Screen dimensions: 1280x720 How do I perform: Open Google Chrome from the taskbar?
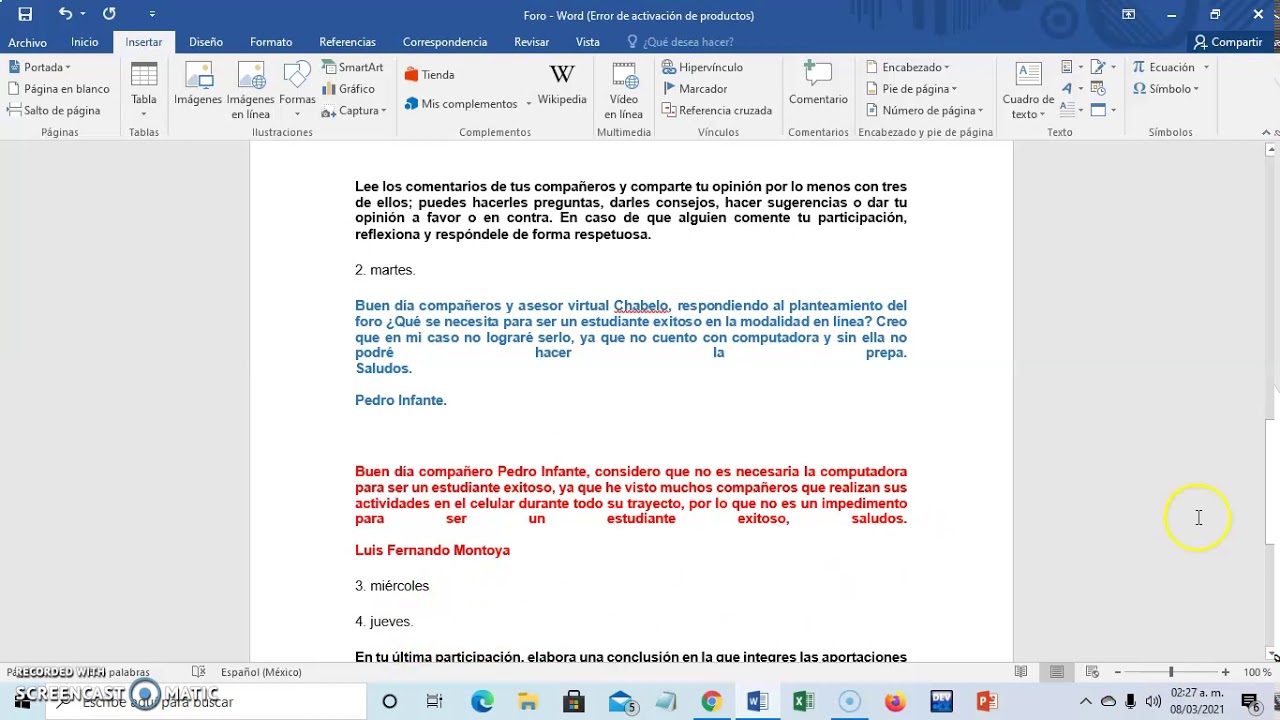(711, 702)
